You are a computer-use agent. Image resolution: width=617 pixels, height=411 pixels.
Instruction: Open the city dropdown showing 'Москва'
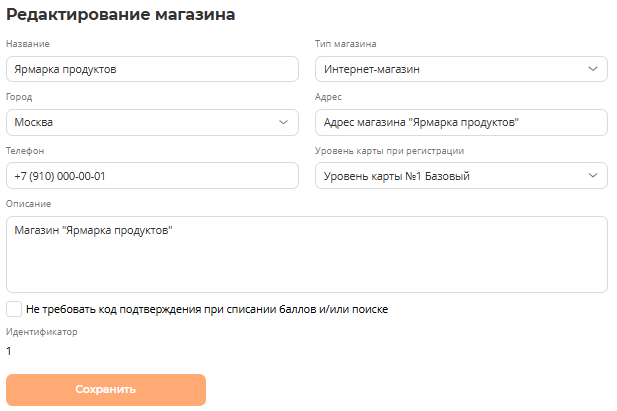pos(140,122)
